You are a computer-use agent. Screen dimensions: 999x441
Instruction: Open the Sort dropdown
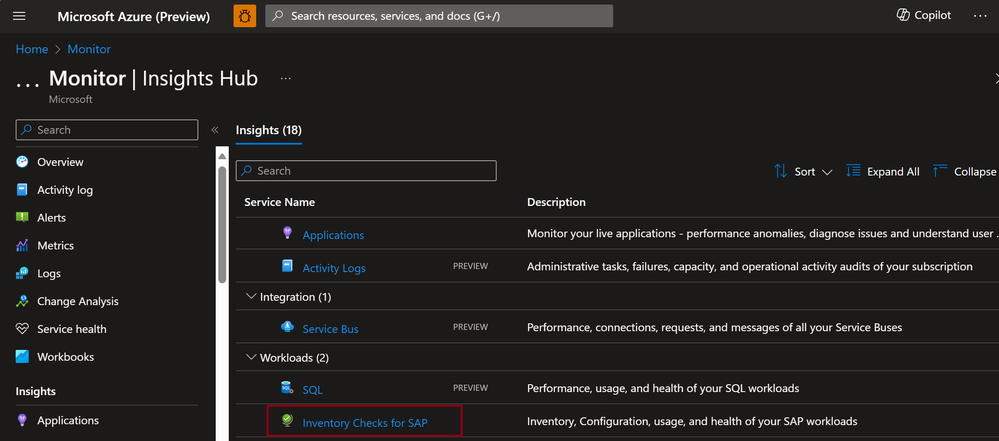803,172
